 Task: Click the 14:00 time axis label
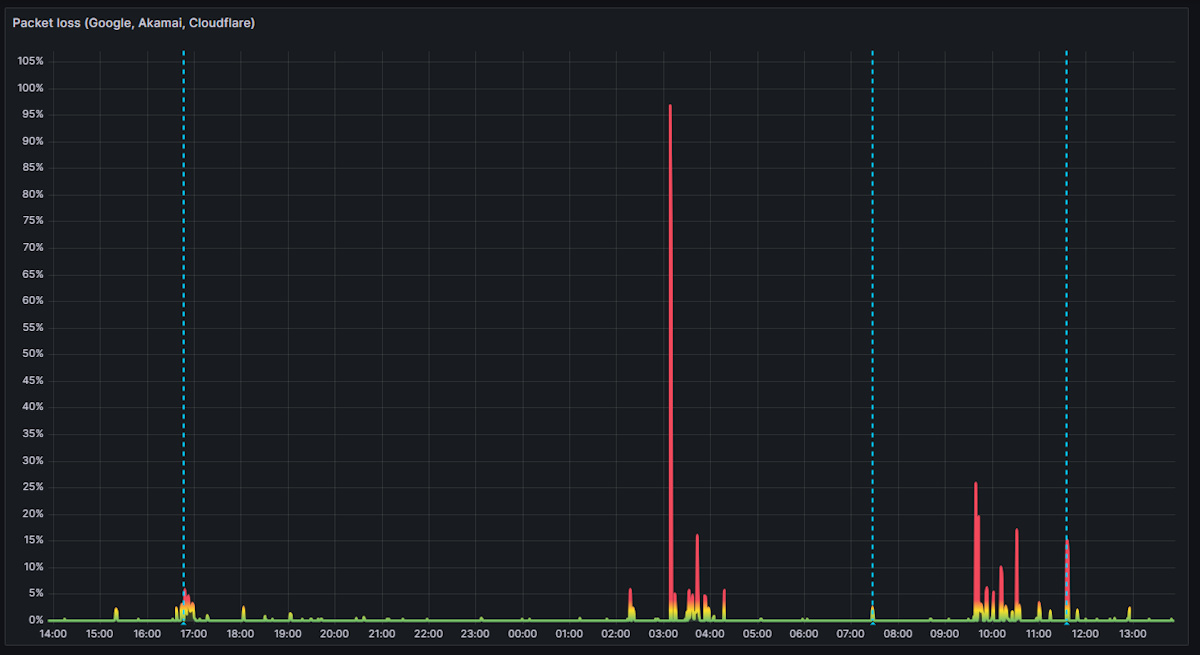tap(53, 633)
